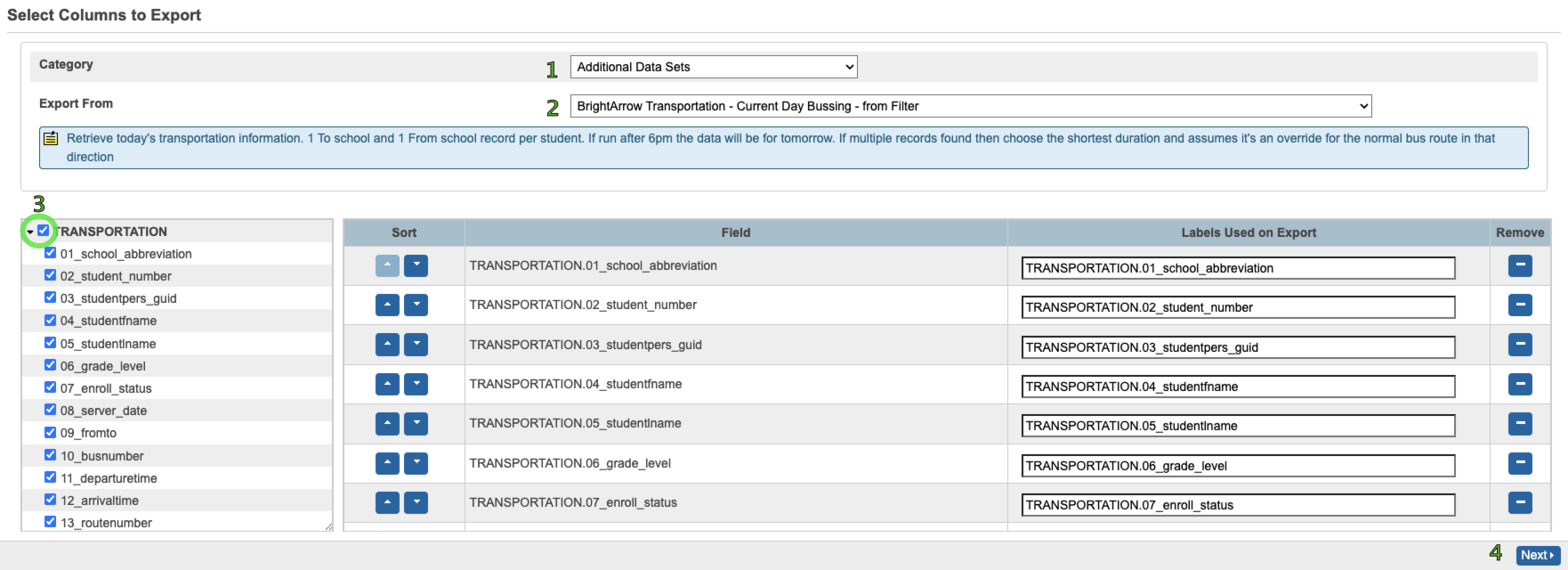Viewport: 1568px width, 570px height.
Task: Move 03_studentpers_guid field down
Action: point(416,345)
